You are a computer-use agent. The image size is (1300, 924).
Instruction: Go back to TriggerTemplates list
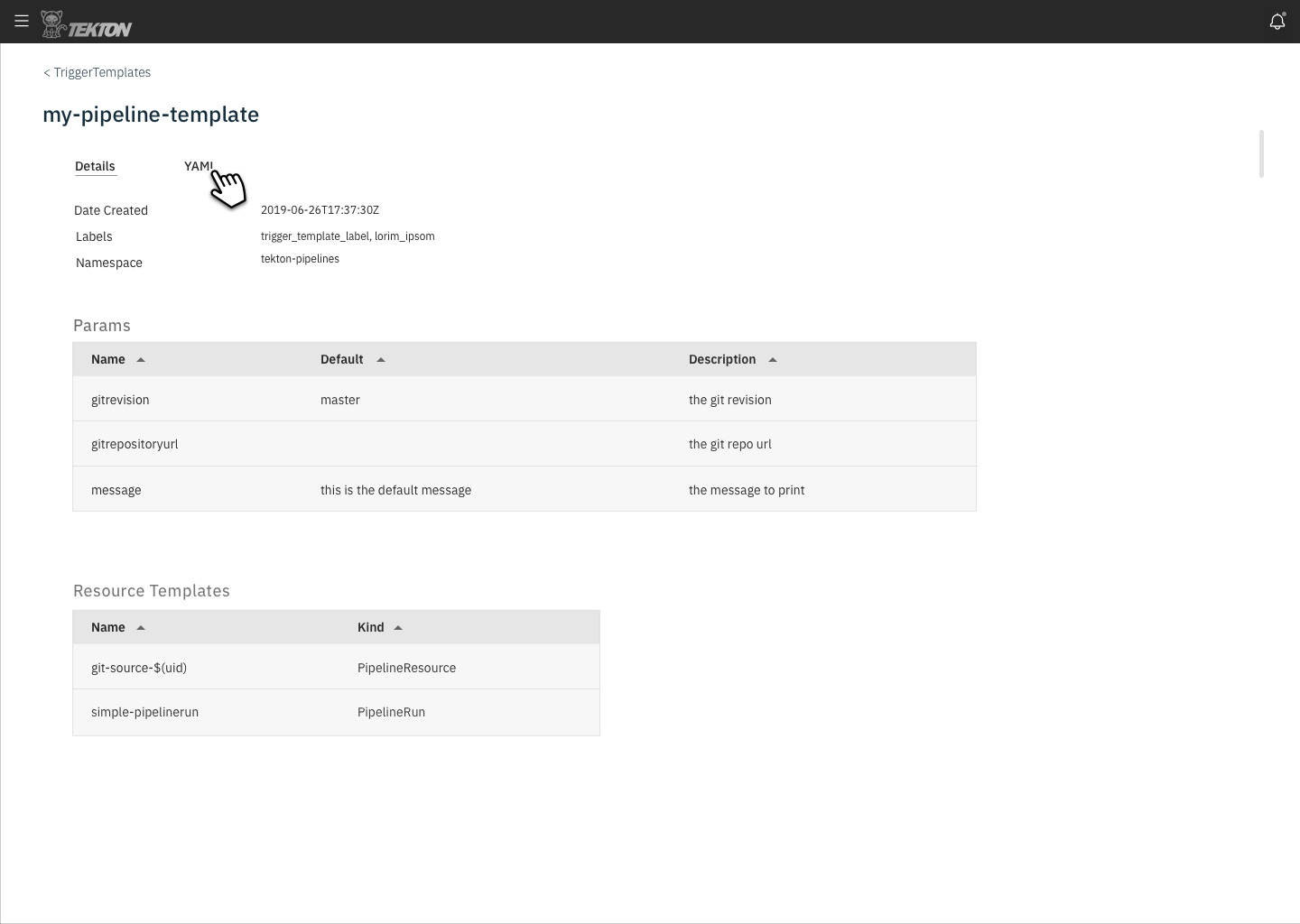point(97,72)
